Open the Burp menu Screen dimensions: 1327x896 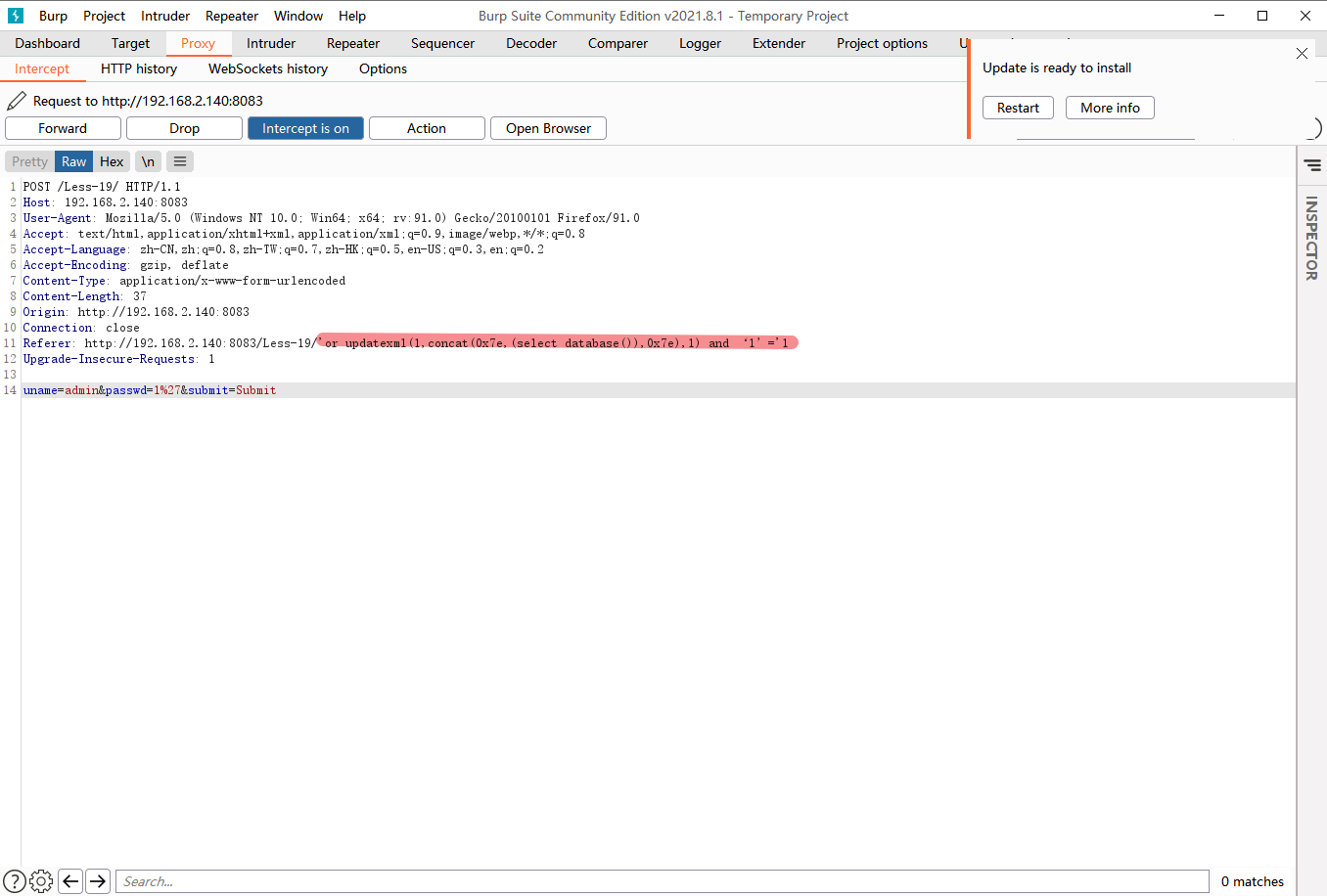click(53, 16)
